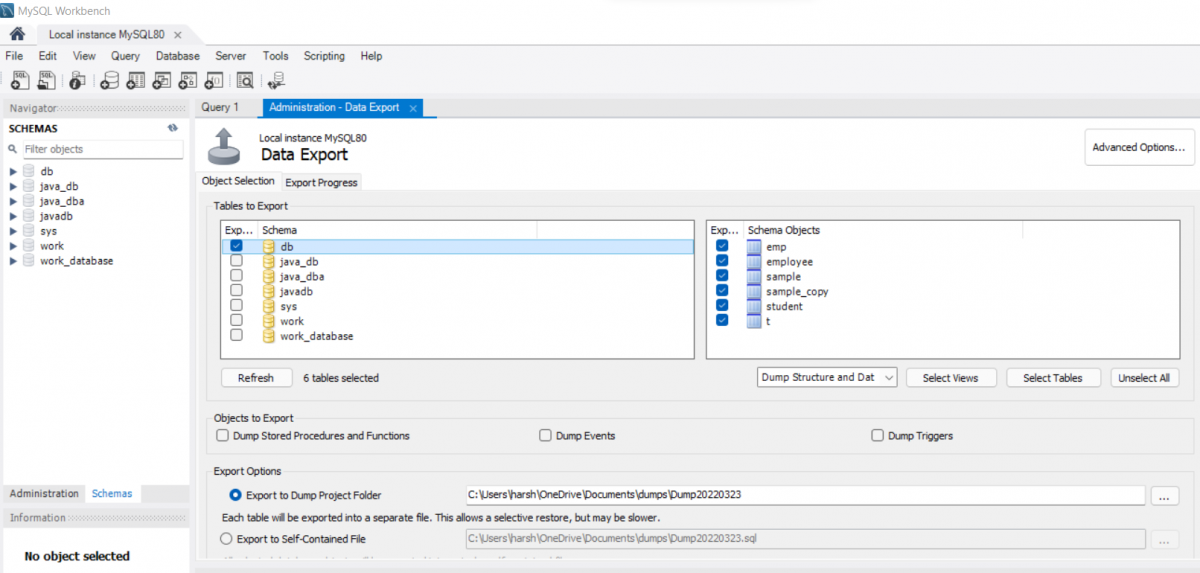
Task: Check the sys schema export checkbox
Action: coord(236,305)
